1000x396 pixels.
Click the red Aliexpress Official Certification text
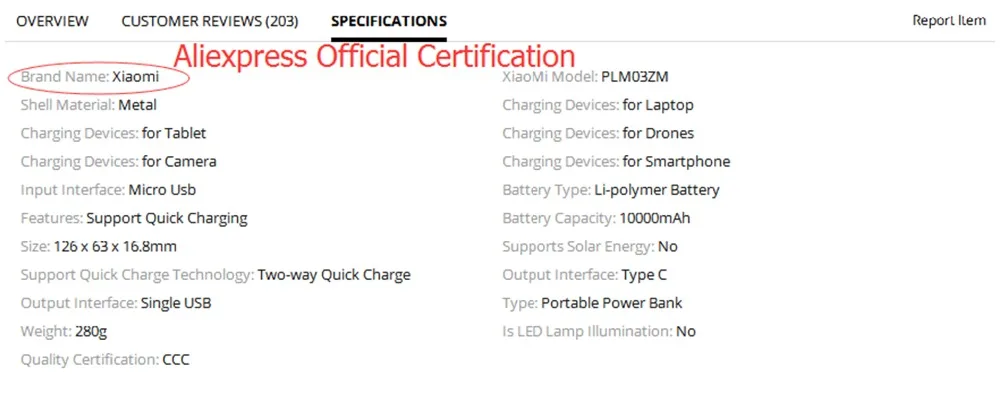tap(374, 56)
